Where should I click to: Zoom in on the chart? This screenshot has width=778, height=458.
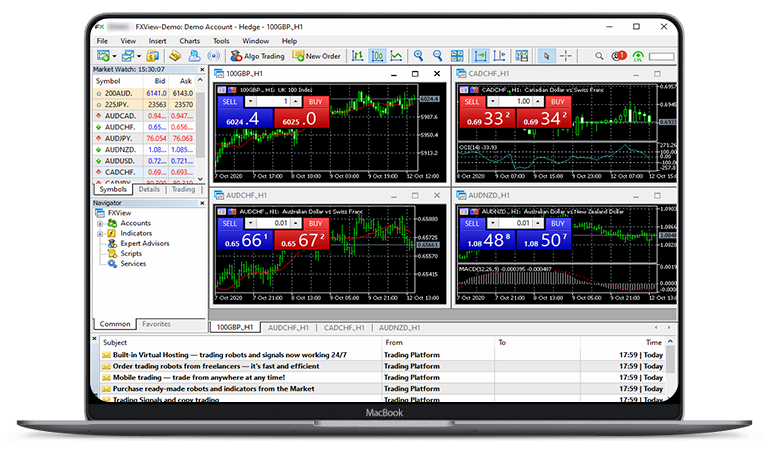[418, 56]
